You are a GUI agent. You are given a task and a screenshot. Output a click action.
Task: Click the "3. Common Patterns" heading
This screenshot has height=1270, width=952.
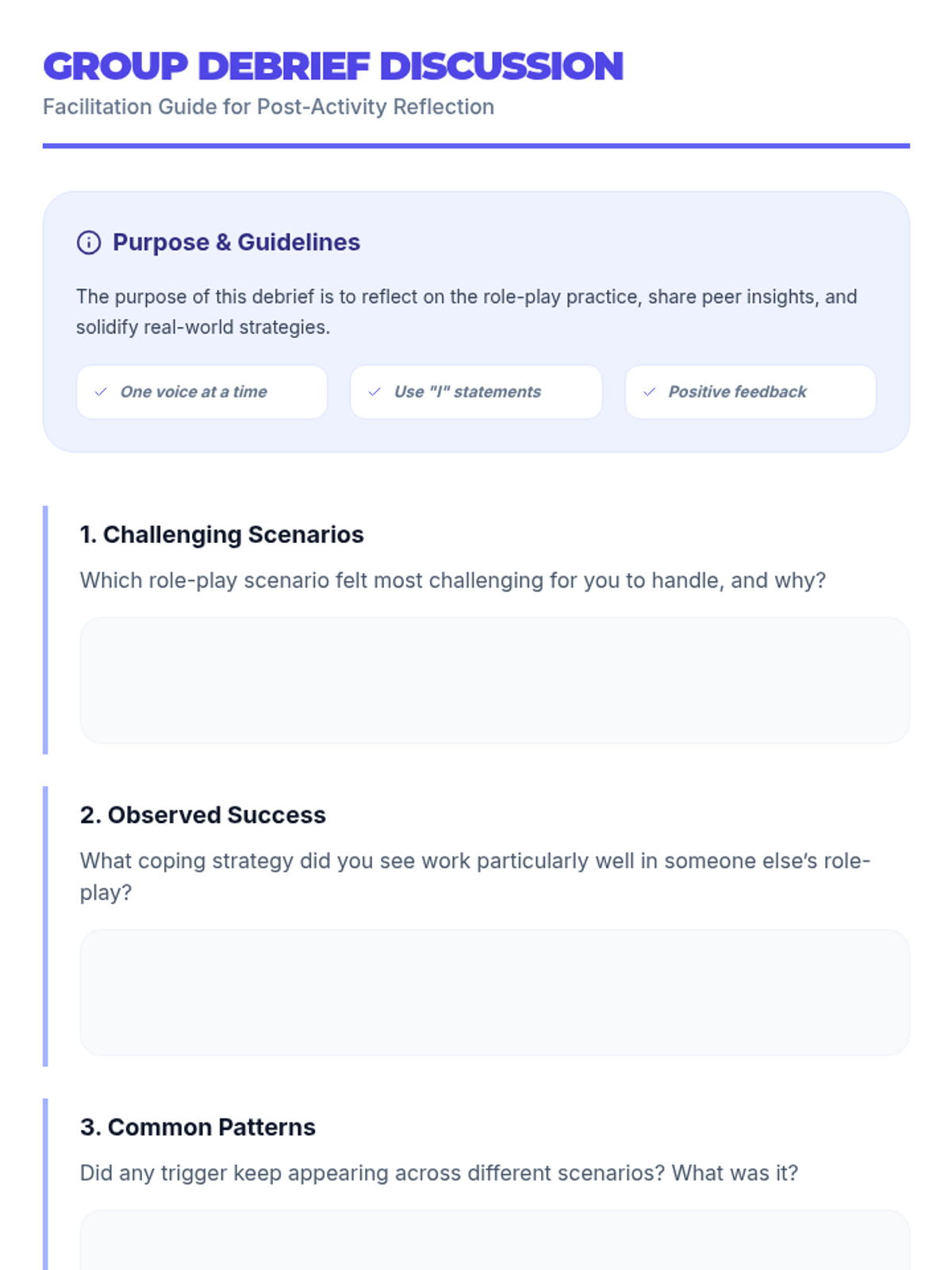[198, 1127]
